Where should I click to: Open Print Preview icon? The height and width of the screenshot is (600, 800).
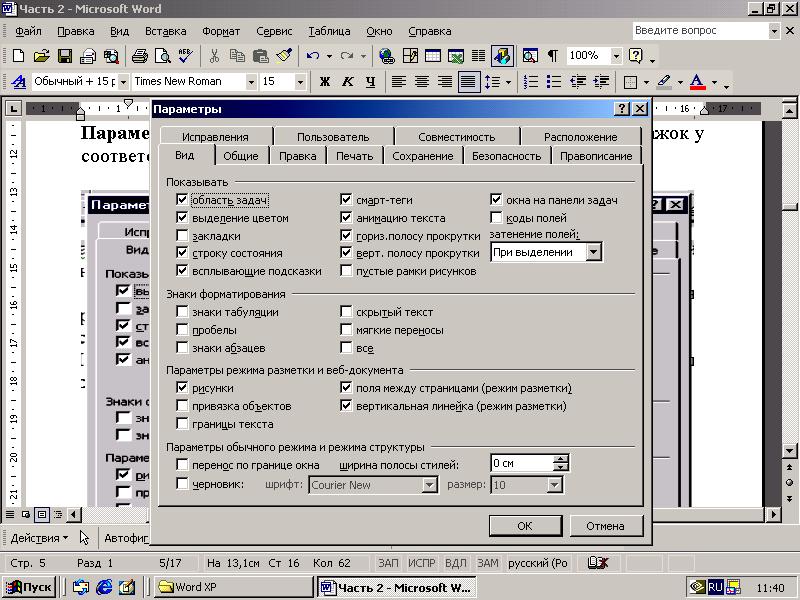[163, 55]
